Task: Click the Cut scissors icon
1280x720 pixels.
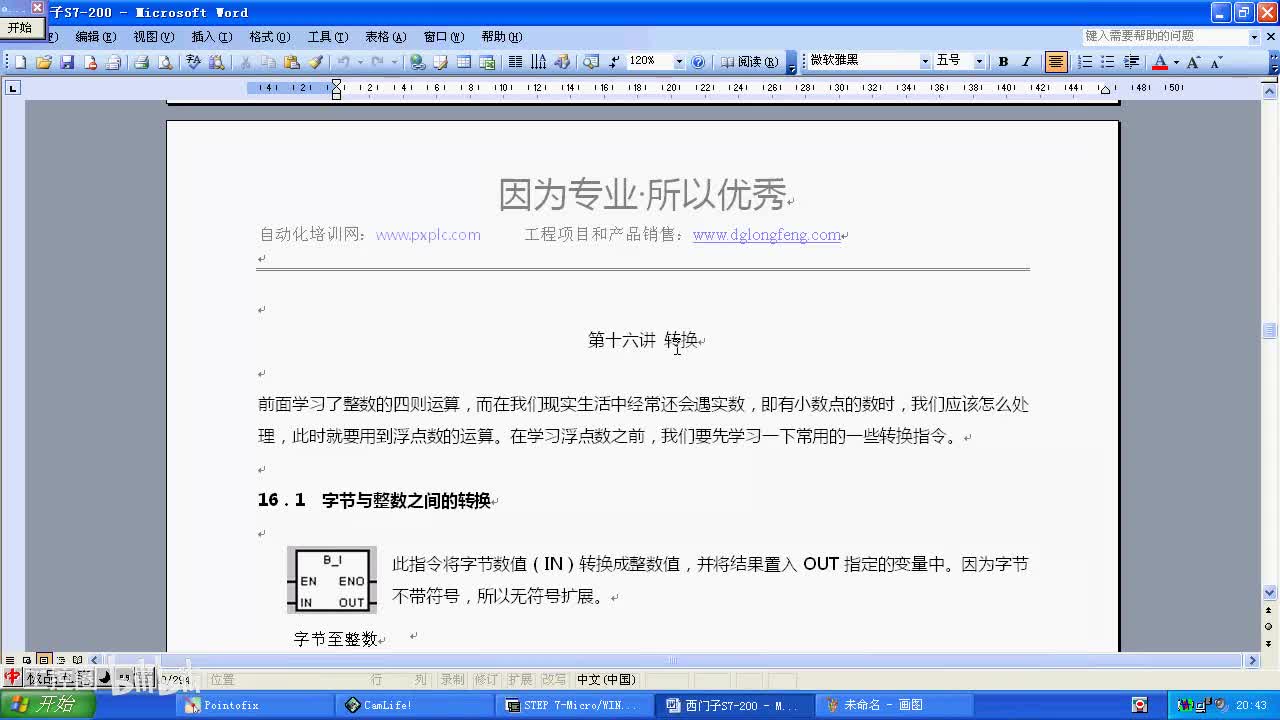Action: 245,62
